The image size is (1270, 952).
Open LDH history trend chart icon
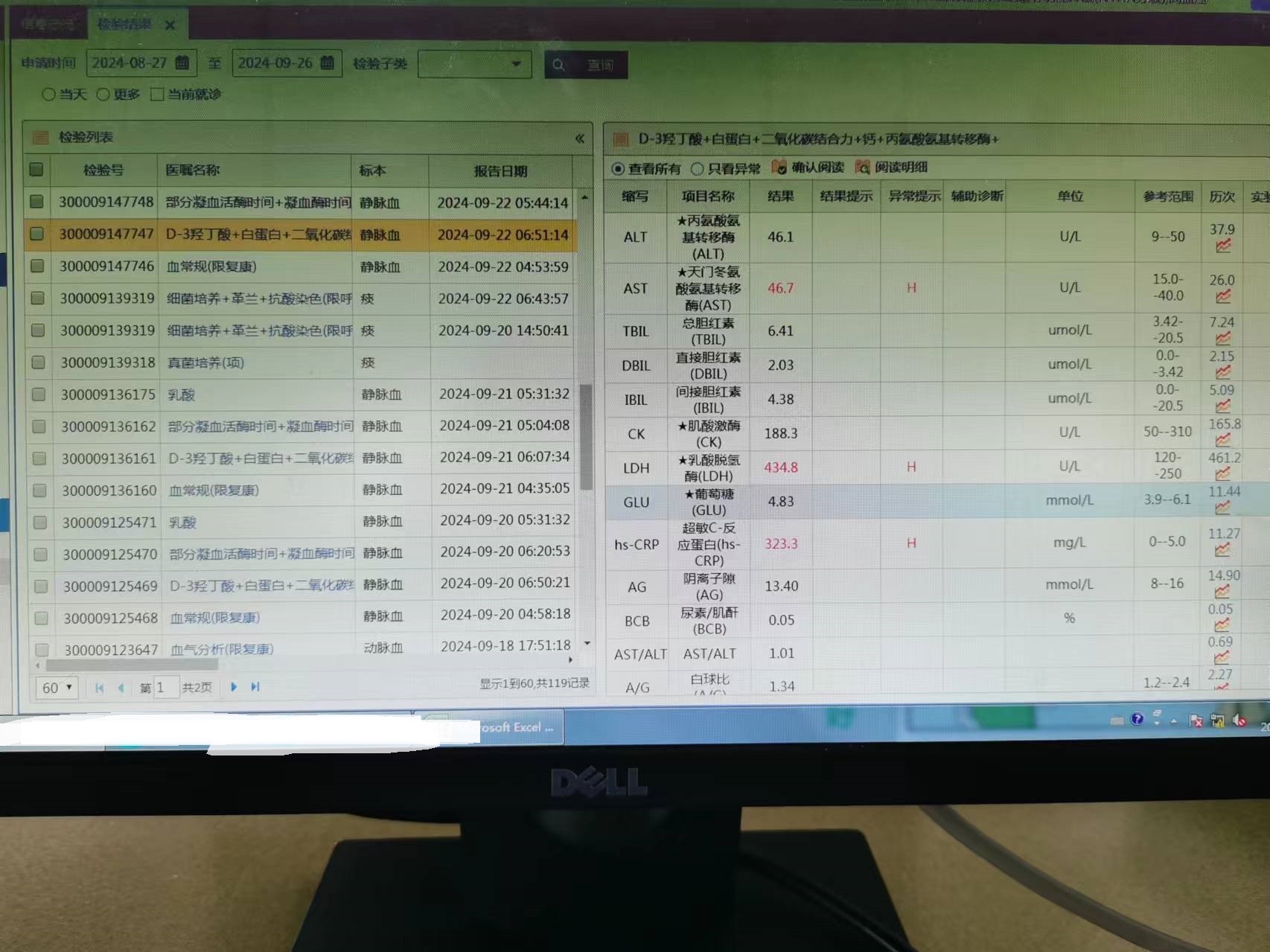[x=1223, y=473]
